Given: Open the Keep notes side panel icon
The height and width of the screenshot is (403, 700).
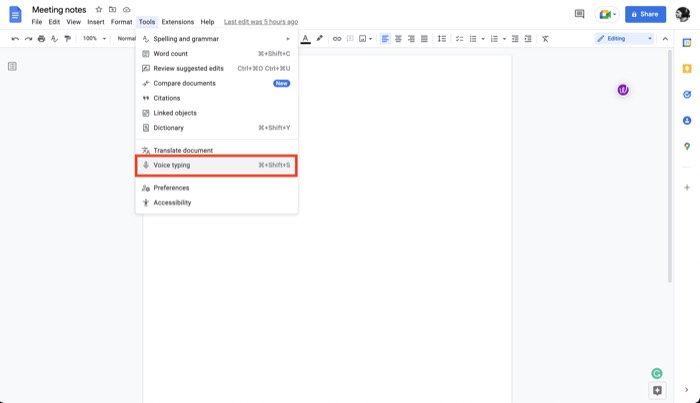Looking at the screenshot, I should 687,68.
